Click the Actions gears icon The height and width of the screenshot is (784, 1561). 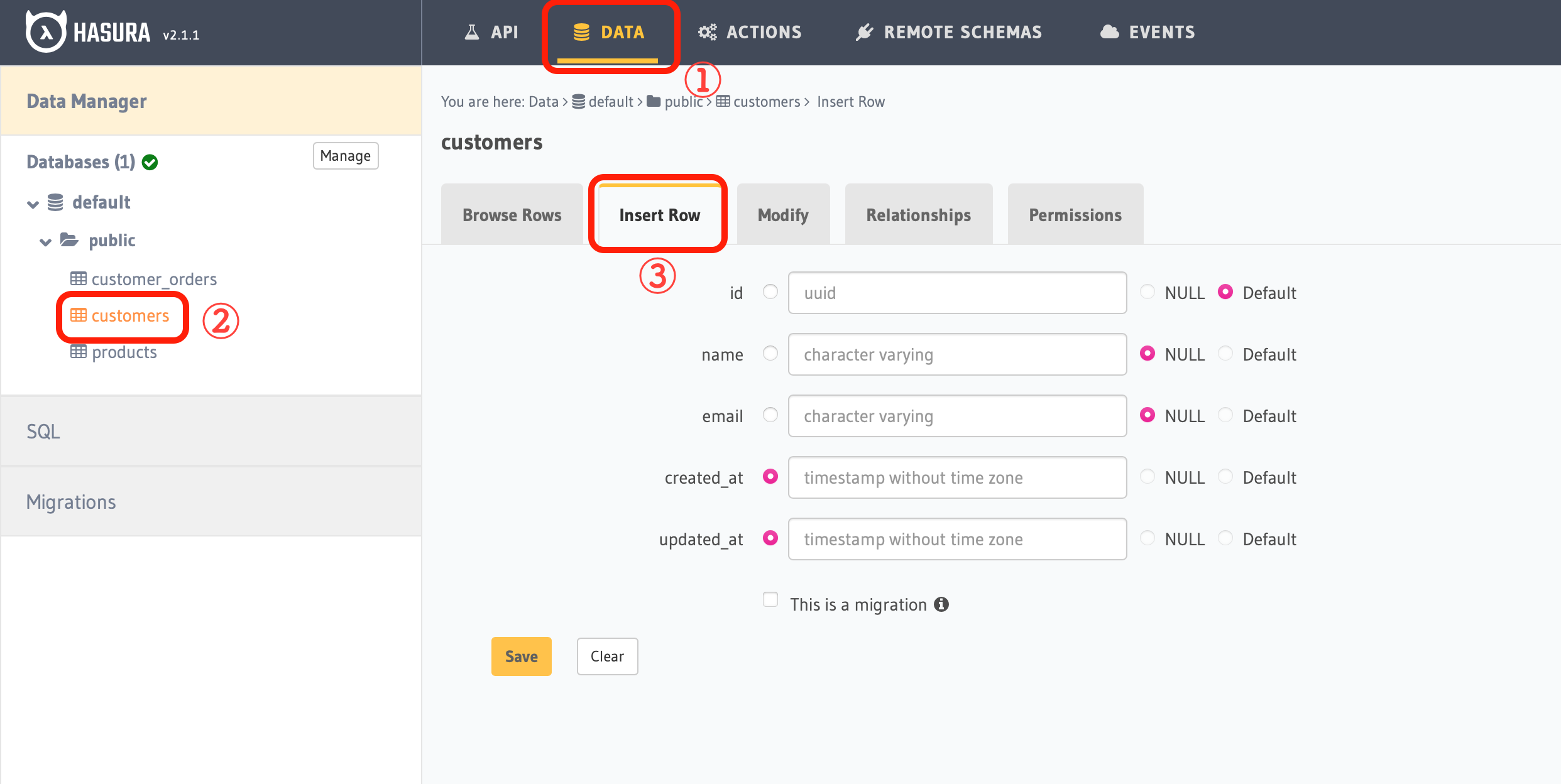tap(707, 32)
